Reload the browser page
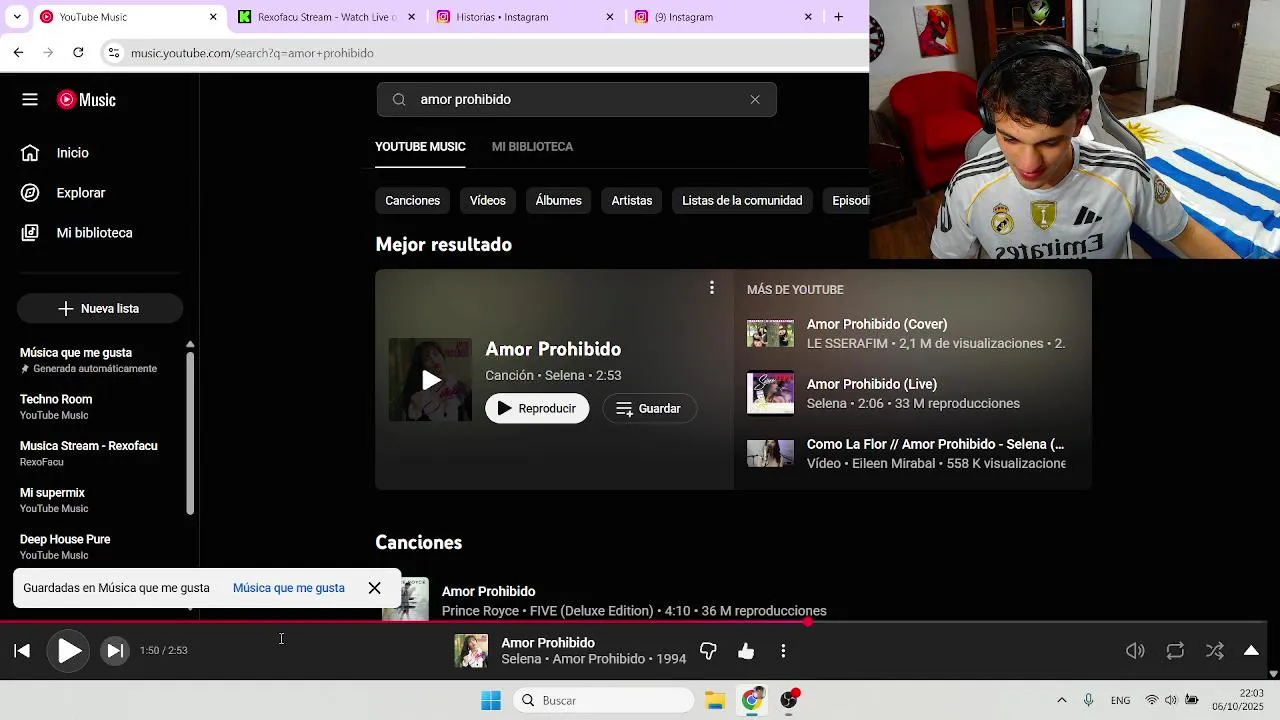 tap(78, 52)
